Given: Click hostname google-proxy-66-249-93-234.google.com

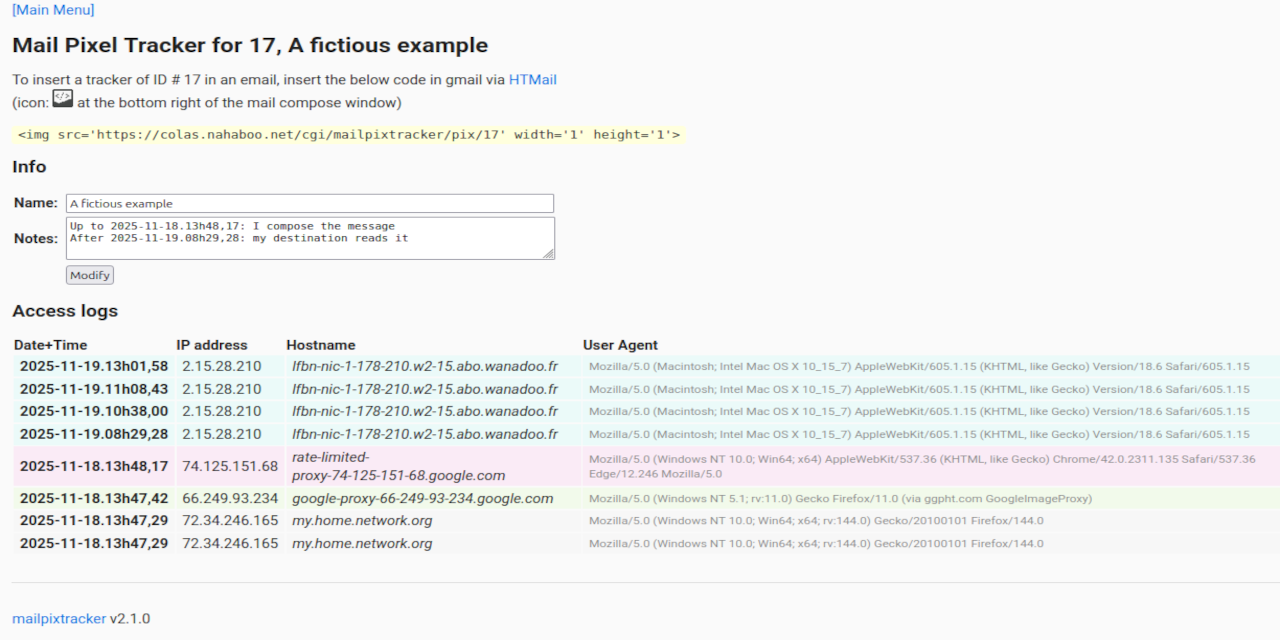Looking at the screenshot, I should 422,499.
